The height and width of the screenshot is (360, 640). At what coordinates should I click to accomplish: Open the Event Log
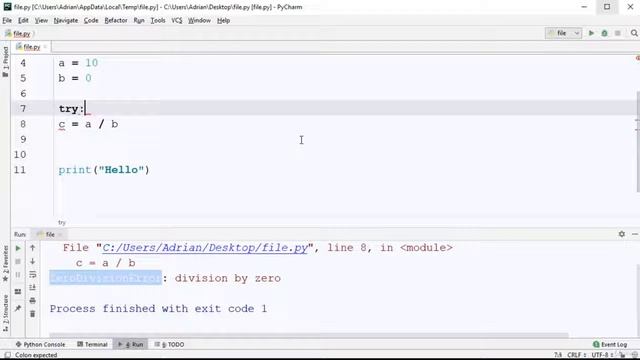610,344
